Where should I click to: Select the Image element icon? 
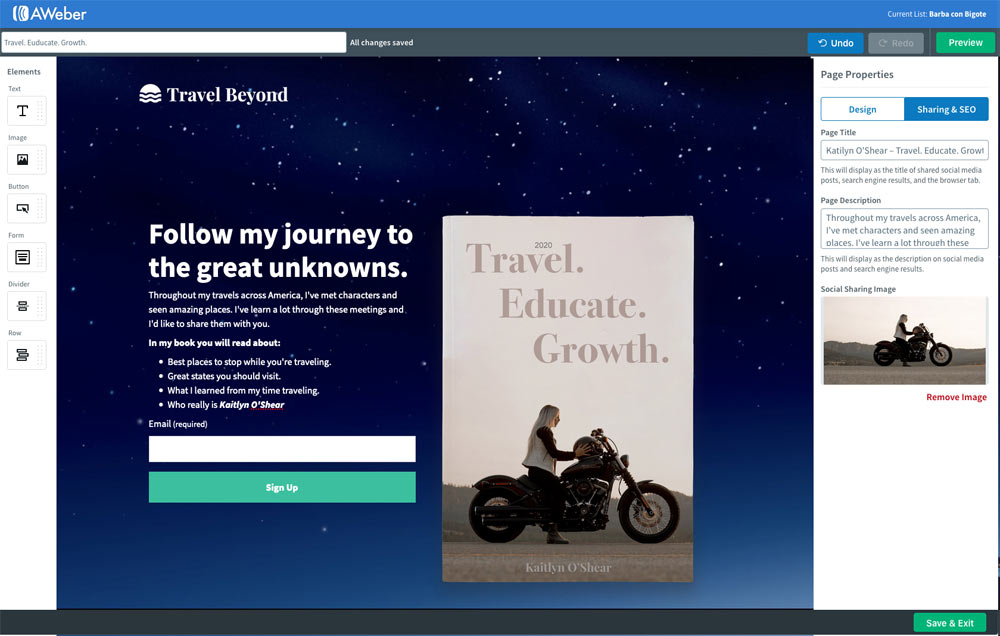pyautogui.click(x=22, y=159)
